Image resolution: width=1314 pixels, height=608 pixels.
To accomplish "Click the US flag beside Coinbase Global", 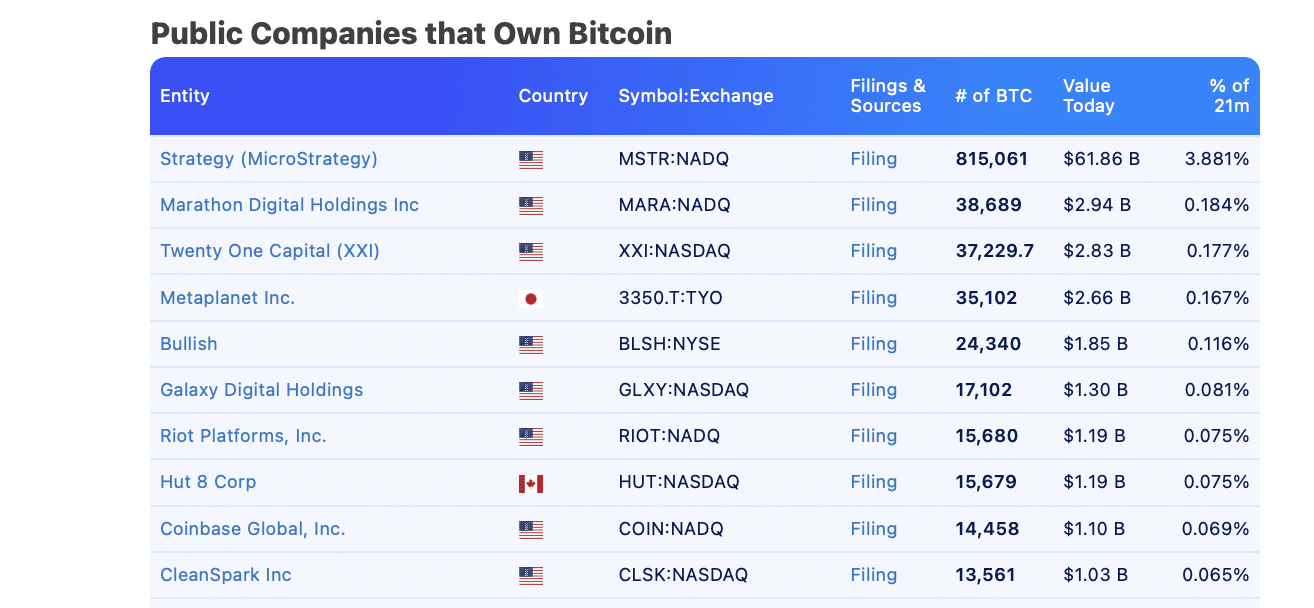I will point(530,528).
